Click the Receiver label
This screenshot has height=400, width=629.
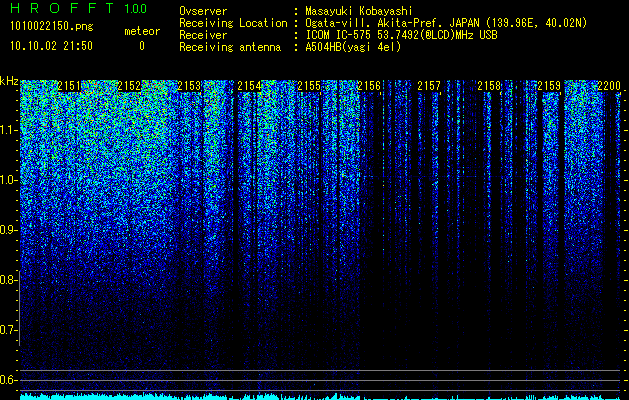point(203,35)
